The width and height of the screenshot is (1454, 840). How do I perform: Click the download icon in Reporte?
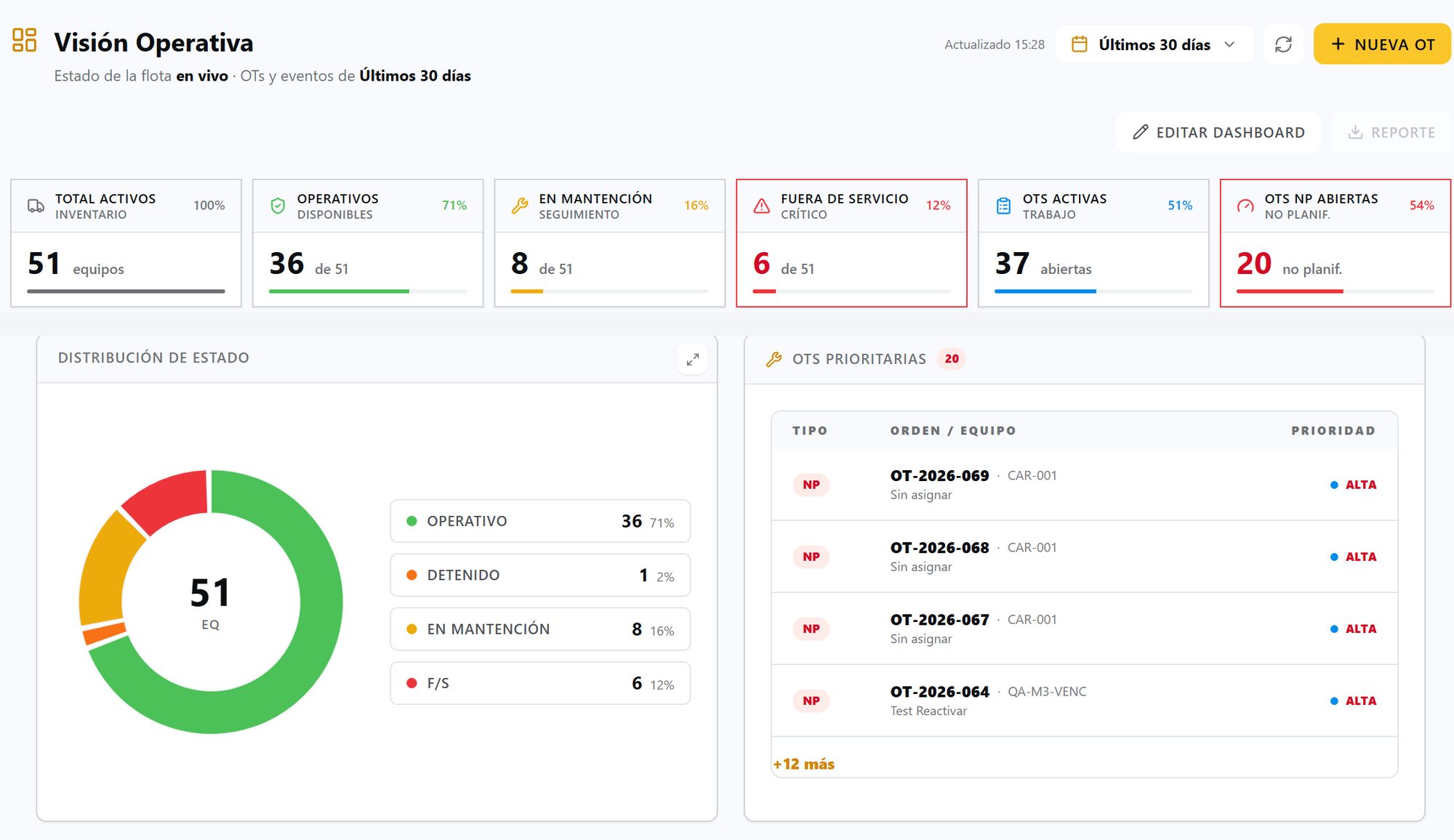pyautogui.click(x=1355, y=132)
